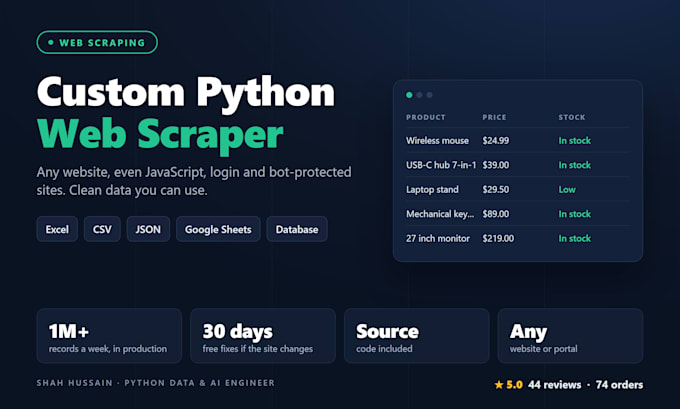The image size is (680, 409).
Task: Select the Google Sheets chip
Action: pos(218,229)
